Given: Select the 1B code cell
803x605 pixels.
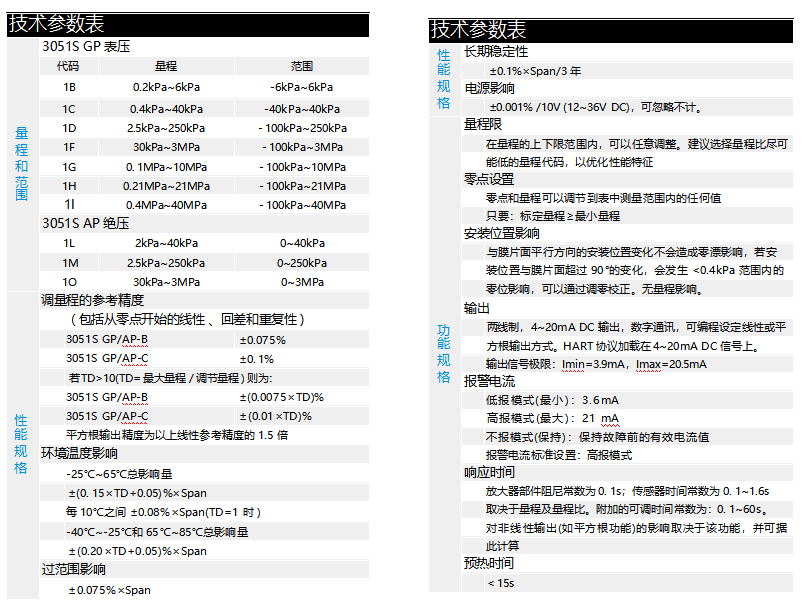Looking at the screenshot, I should pos(69,88).
